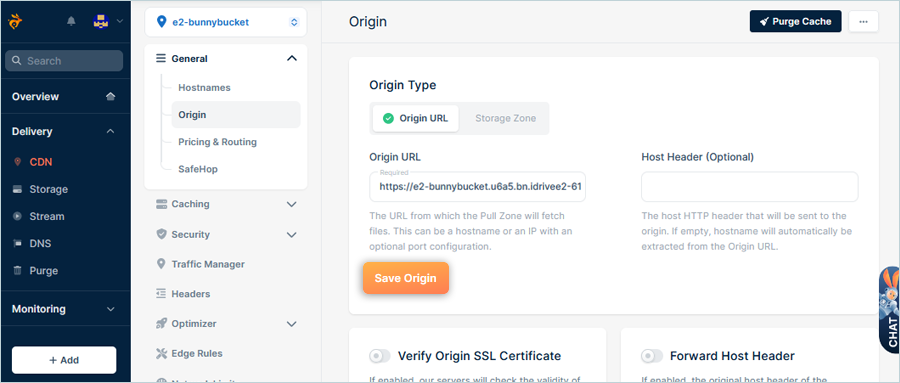Click the Search field in sidebar
This screenshot has height=383, width=900.
click(64, 61)
